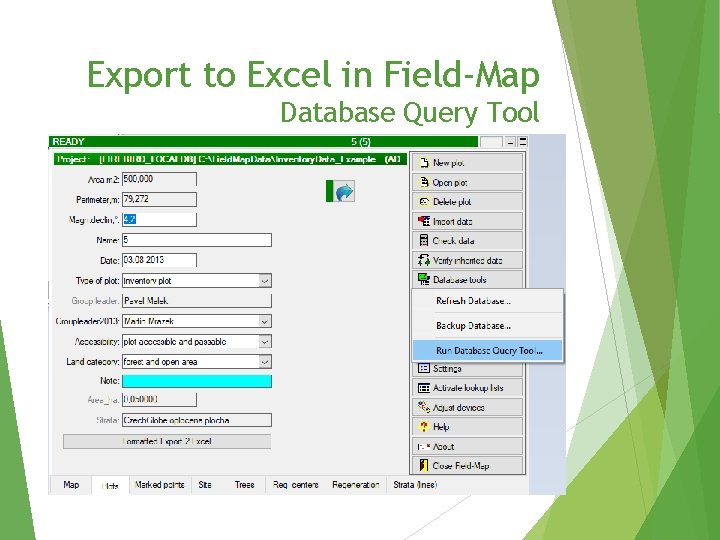Switch to the Trees tab
The width and height of the screenshot is (720, 540).
click(244, 485)
